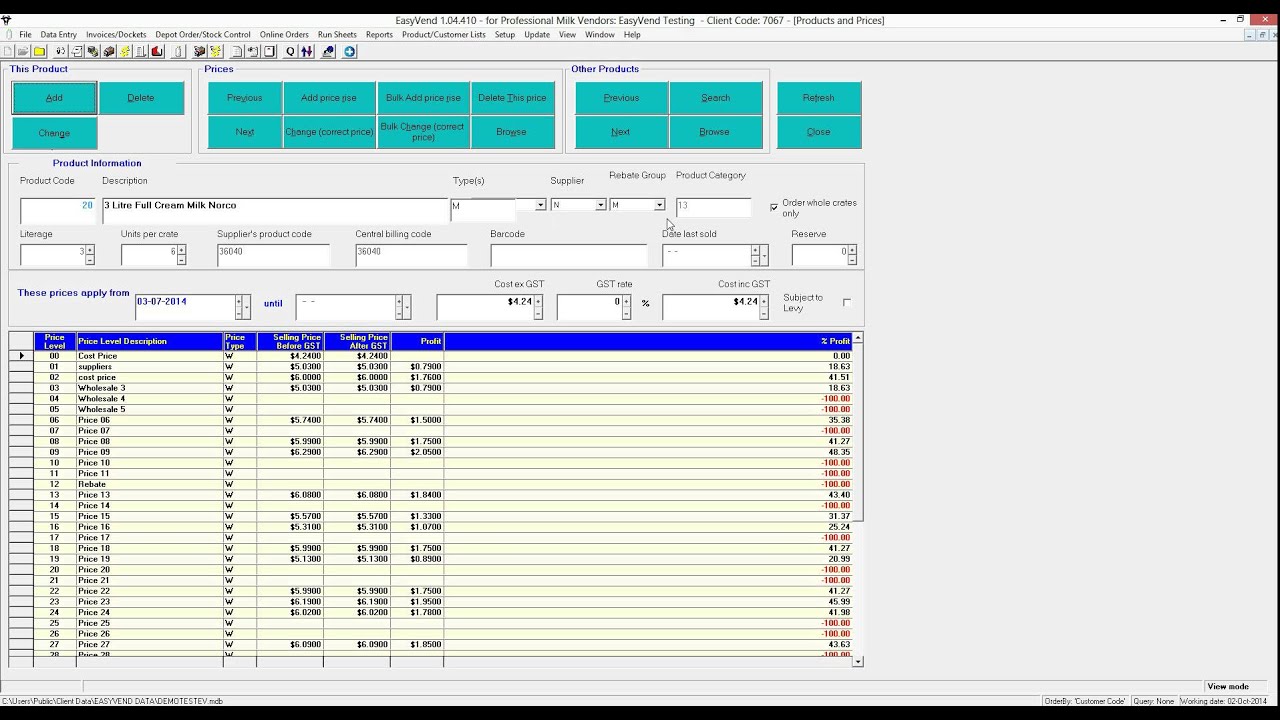1280x720 pixels.
Task: Click the price grid scroll down arrow
Action: pos(857,661)
